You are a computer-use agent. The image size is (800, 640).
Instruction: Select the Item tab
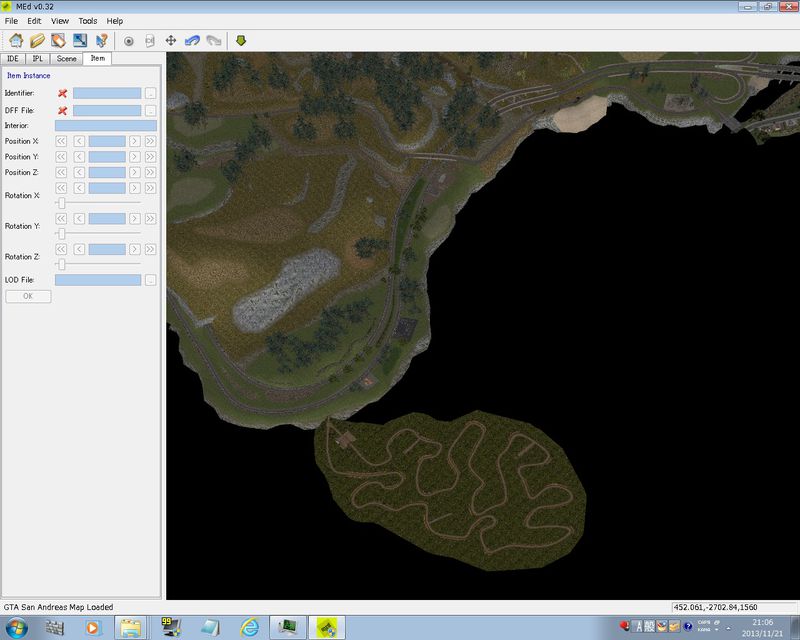point(97,58)
